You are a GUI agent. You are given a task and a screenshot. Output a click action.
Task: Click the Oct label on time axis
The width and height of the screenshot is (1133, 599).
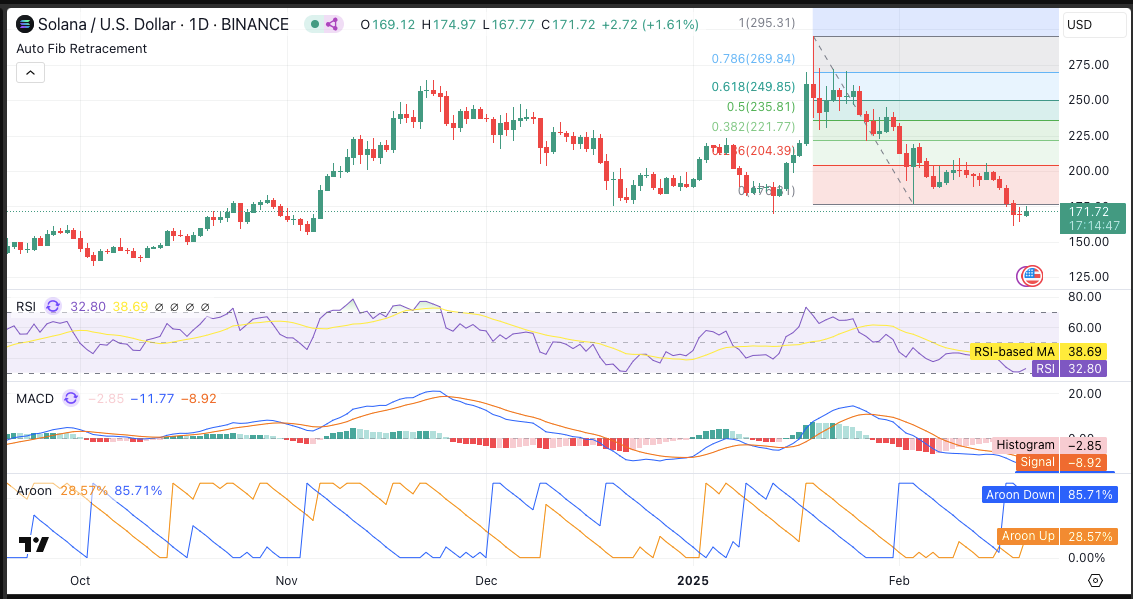pyautogui.click(x=80, y=581)
